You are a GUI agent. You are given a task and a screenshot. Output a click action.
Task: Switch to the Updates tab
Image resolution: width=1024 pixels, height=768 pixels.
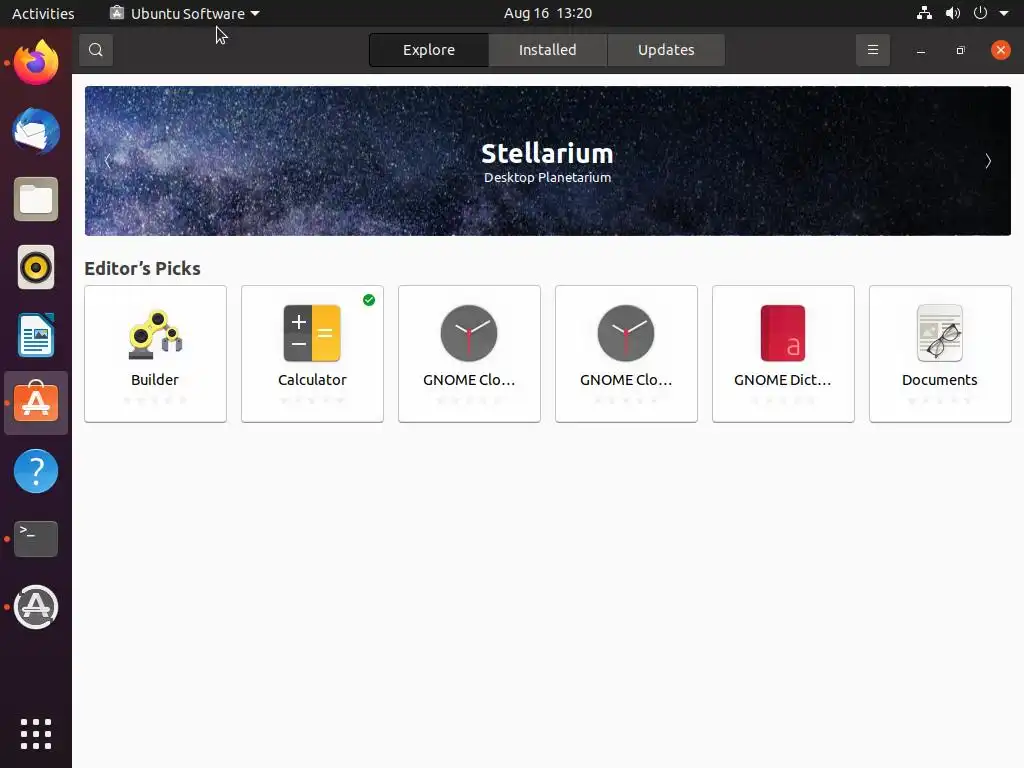point(666,50)
